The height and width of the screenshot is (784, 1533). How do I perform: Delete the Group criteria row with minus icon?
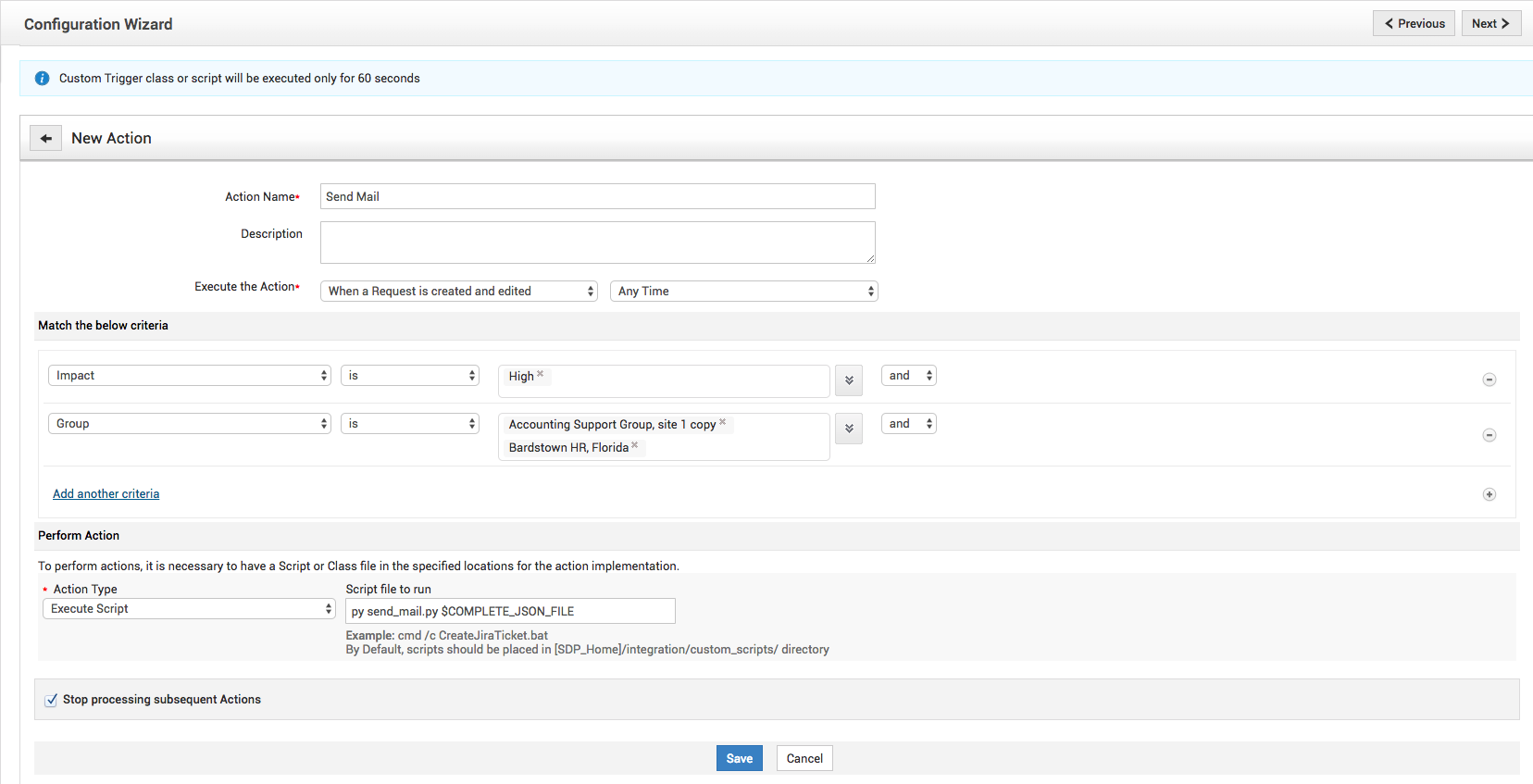[x=1489, y=435]
